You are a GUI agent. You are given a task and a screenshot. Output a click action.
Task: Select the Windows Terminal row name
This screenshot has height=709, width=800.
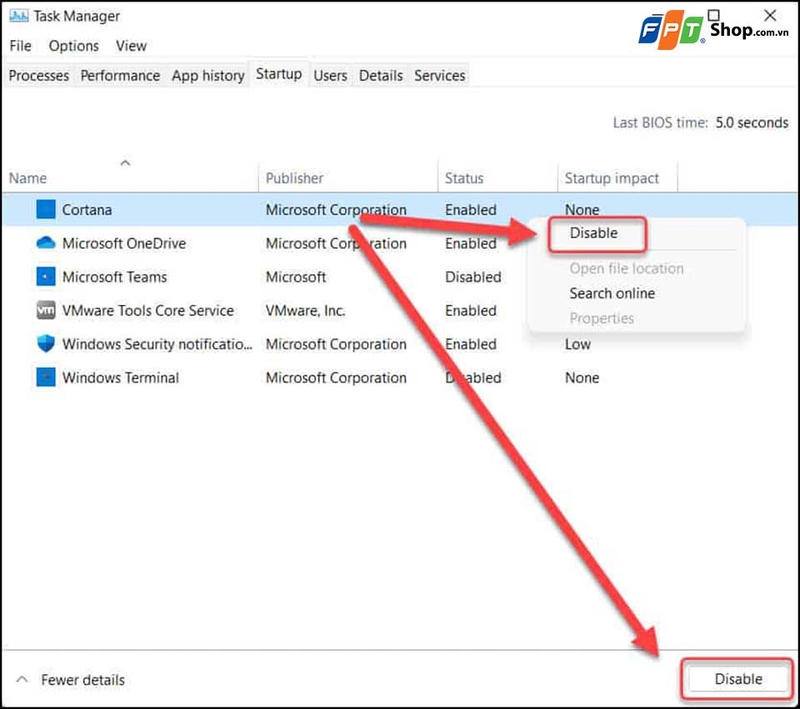tap(120, 378)
